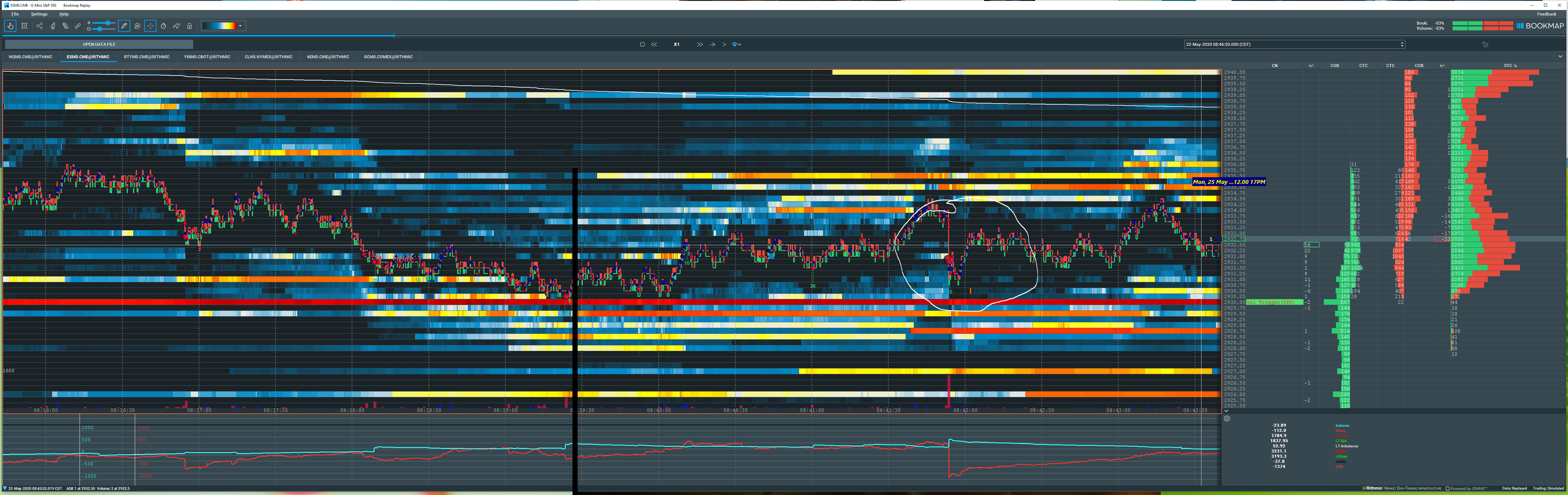Switch to RTYM0.CME@RITHMIC tab
Screen dimensions: 1568x495
click(x=147, y=56)
